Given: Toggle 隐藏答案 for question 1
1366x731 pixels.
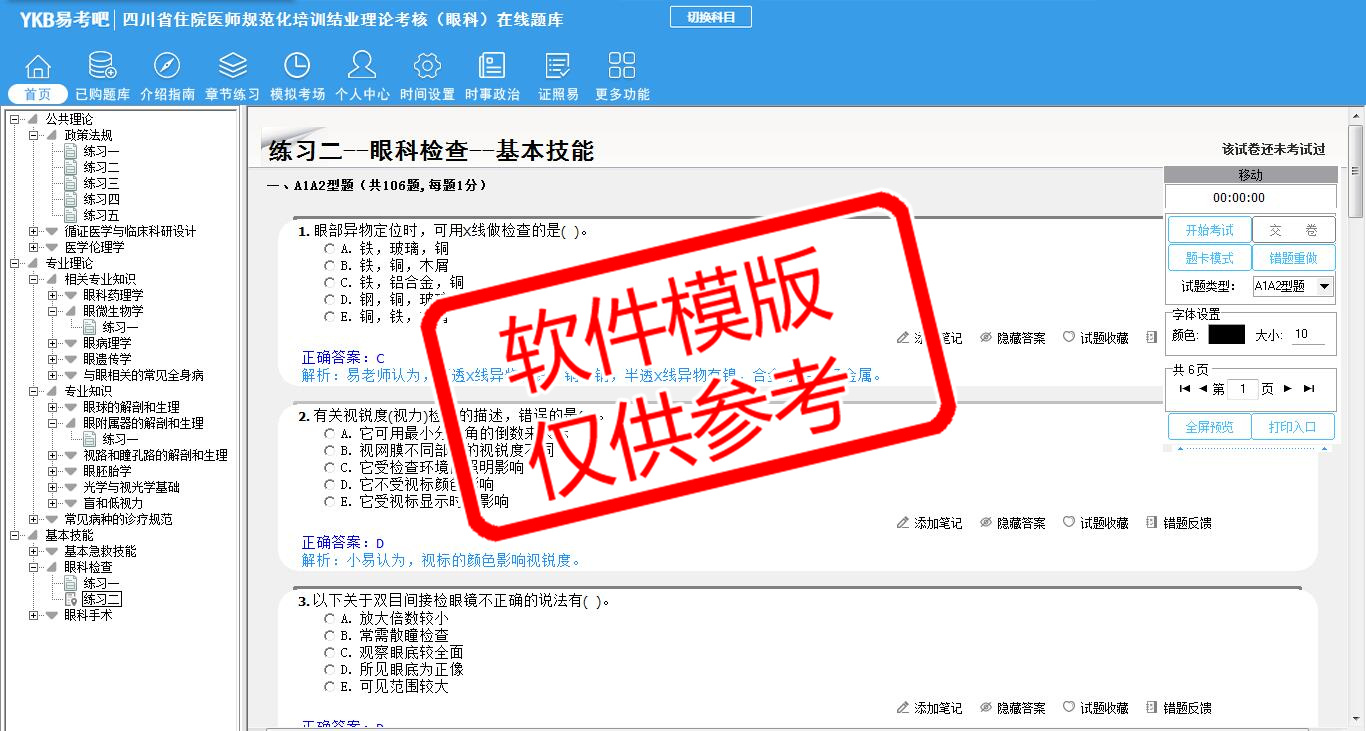Looking at the screenshot, I should pos(1012,339).
